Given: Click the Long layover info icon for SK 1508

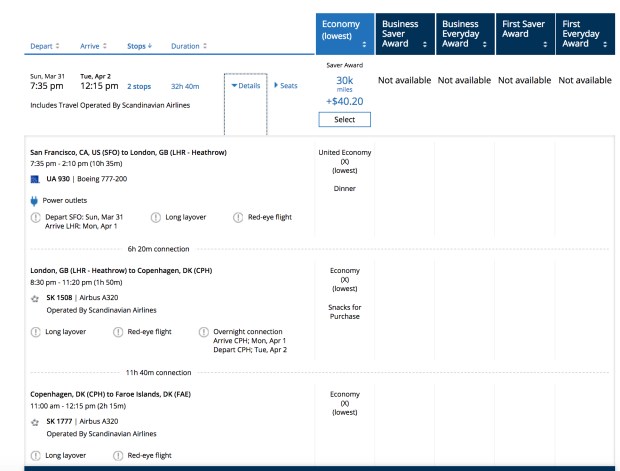Looking at the screenshot, I should point(36,332).
